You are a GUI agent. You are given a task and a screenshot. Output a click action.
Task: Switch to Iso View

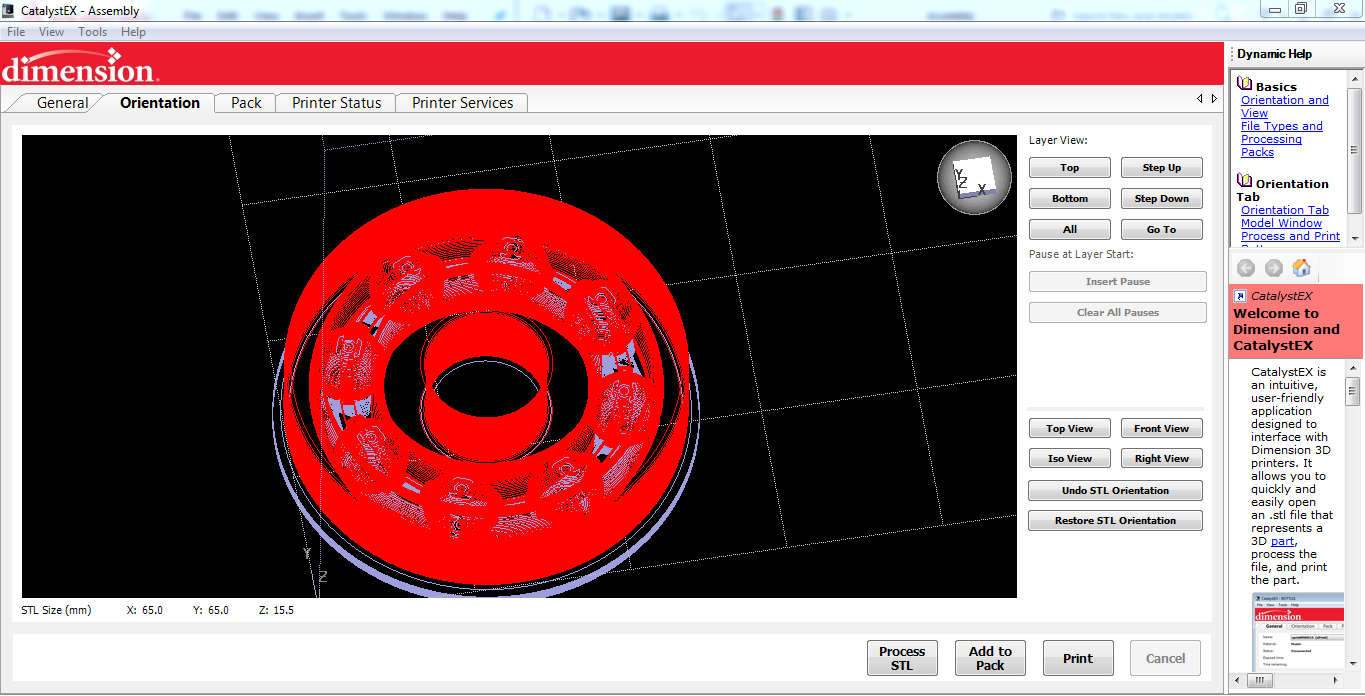click(1070, 459)
